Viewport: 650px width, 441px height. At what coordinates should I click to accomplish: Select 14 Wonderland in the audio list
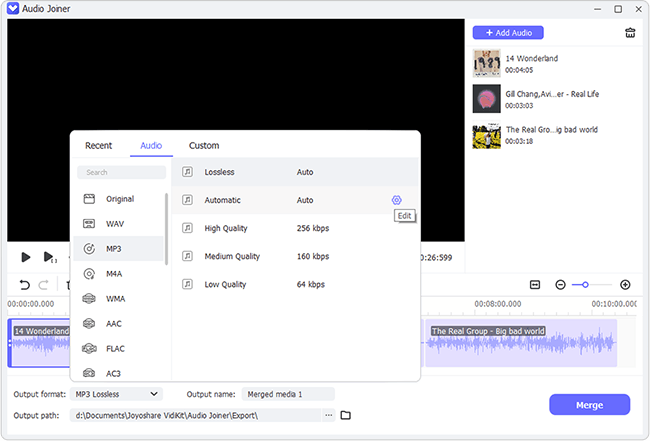[x=555, y=63]
